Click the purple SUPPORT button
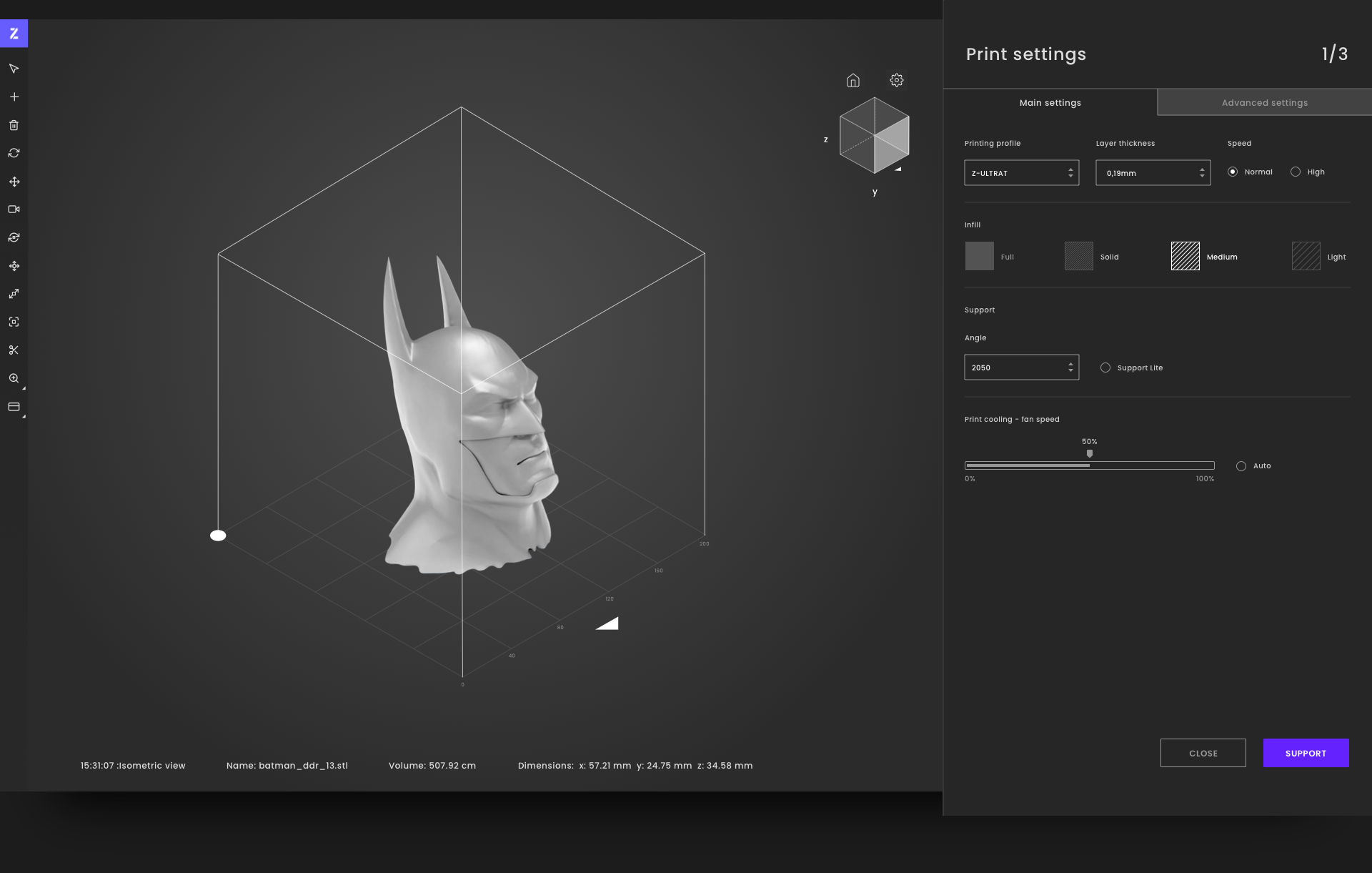The width and height of the screenshot is (1372, 873). tap(1306, 753)
